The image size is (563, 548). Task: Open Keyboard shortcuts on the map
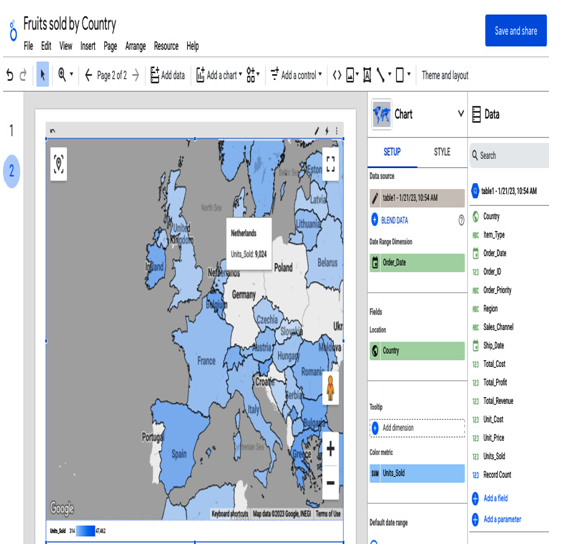click(230, 514)
